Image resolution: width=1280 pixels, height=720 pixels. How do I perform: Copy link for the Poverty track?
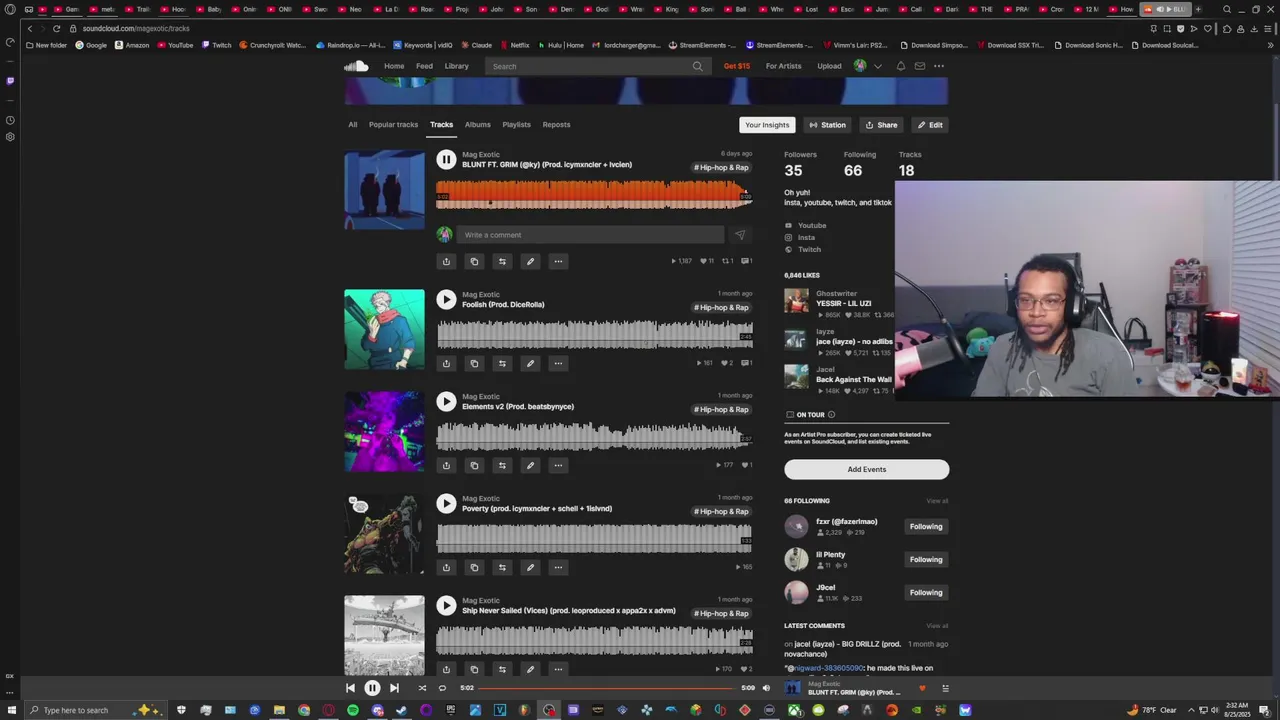click(x=474, y=567)
